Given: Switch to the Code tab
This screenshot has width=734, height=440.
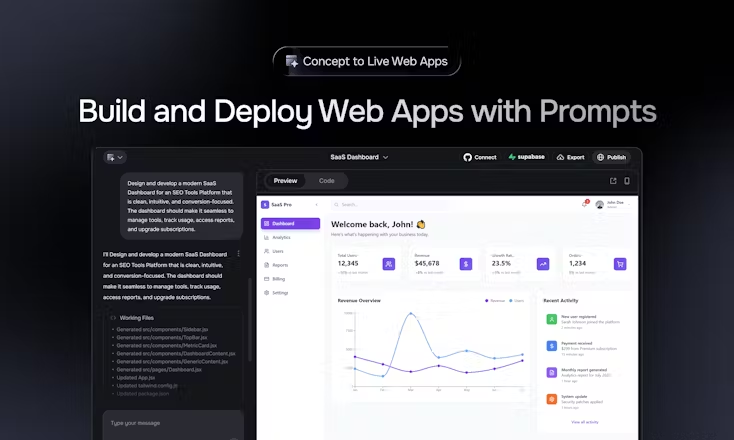Looking at the screenshot, I should click(326, 181).
